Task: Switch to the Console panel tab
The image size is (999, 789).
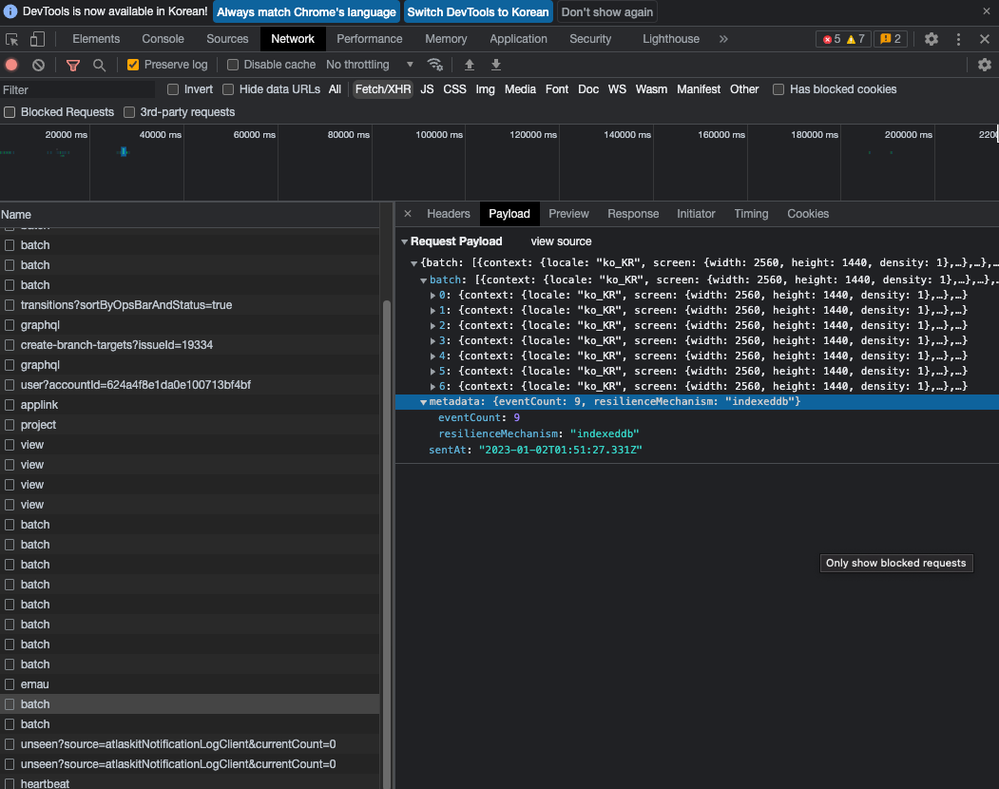Action: click(163, 39)
